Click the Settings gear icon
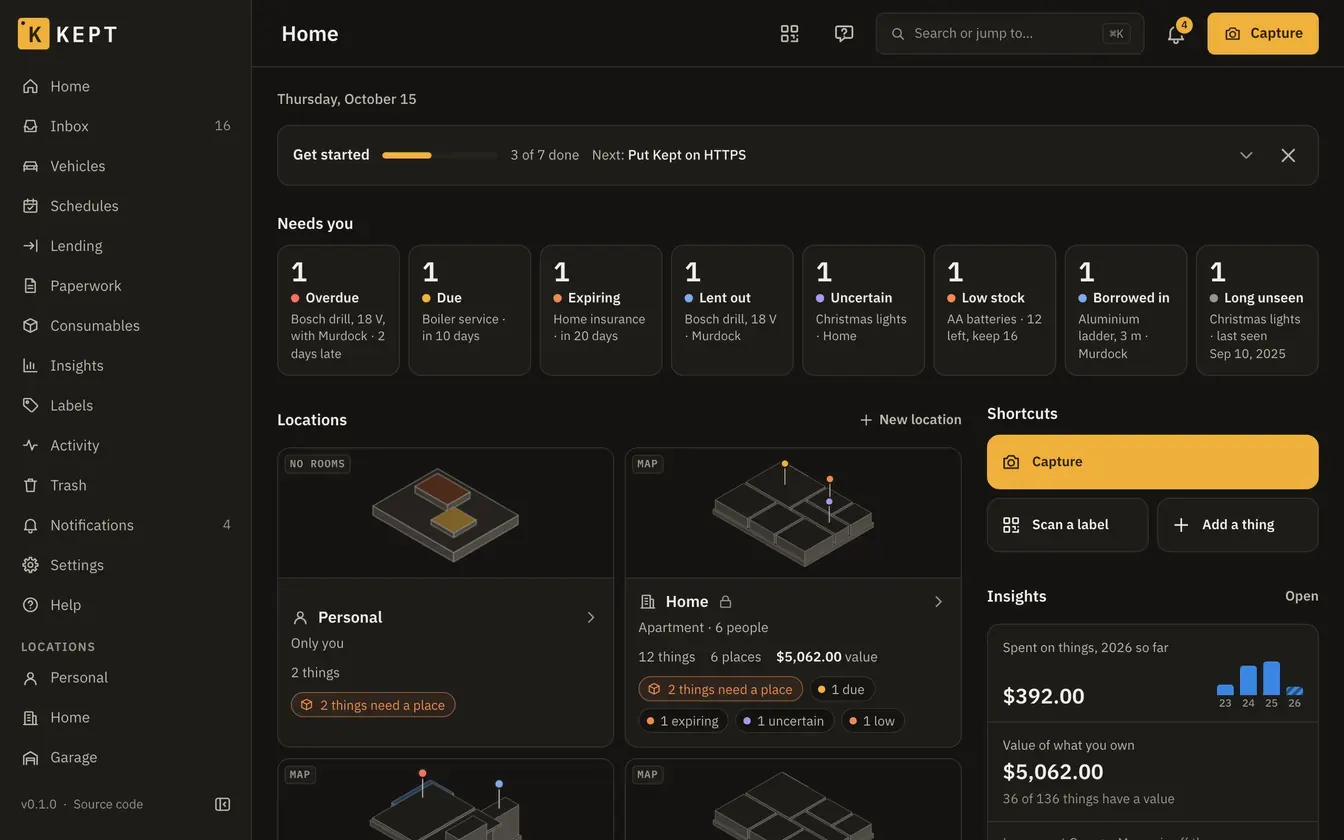Image resolution: width=1344 pixels, height=840 pixels. coord(31,566)
